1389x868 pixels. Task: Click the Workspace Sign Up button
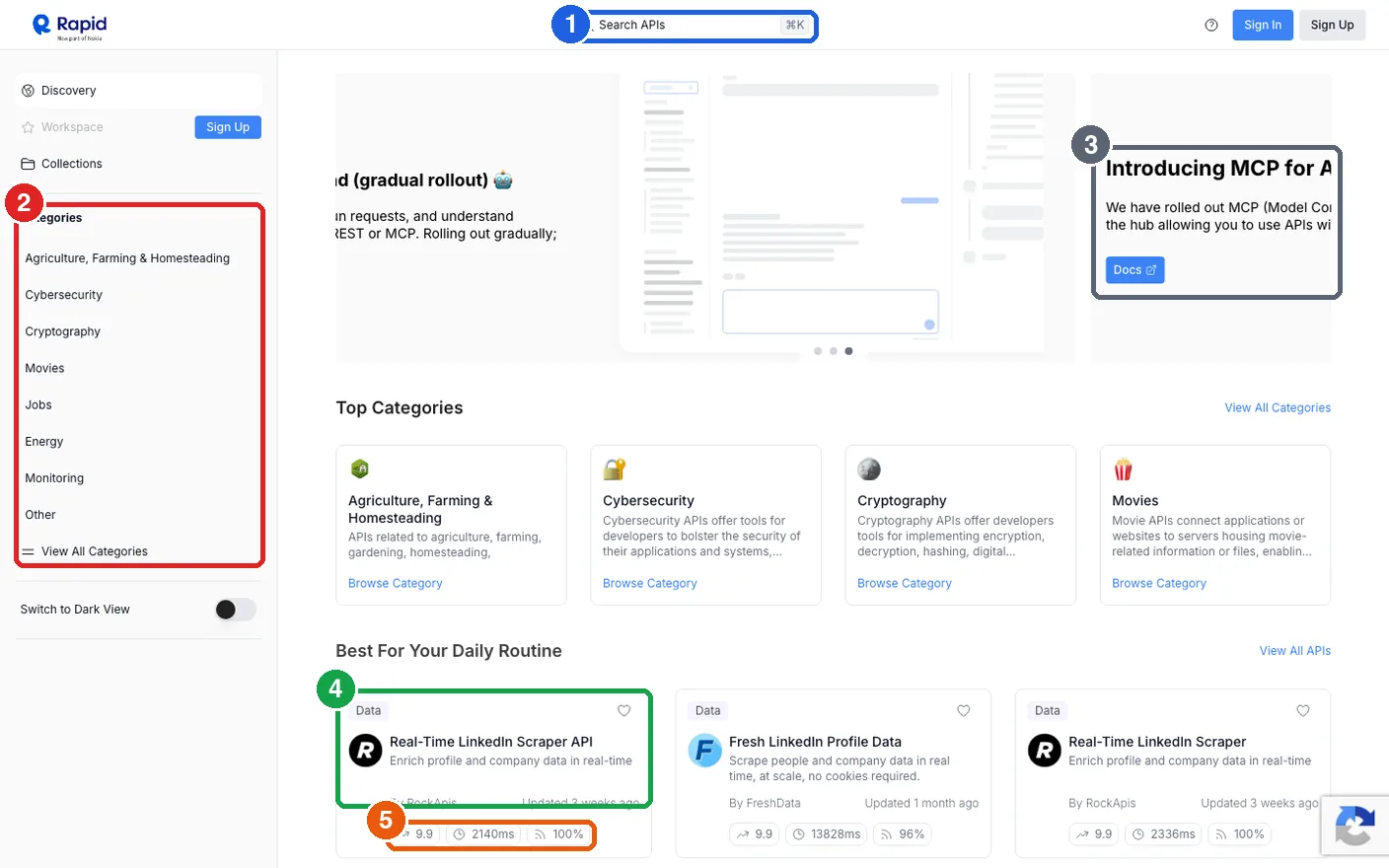point(228,127)
